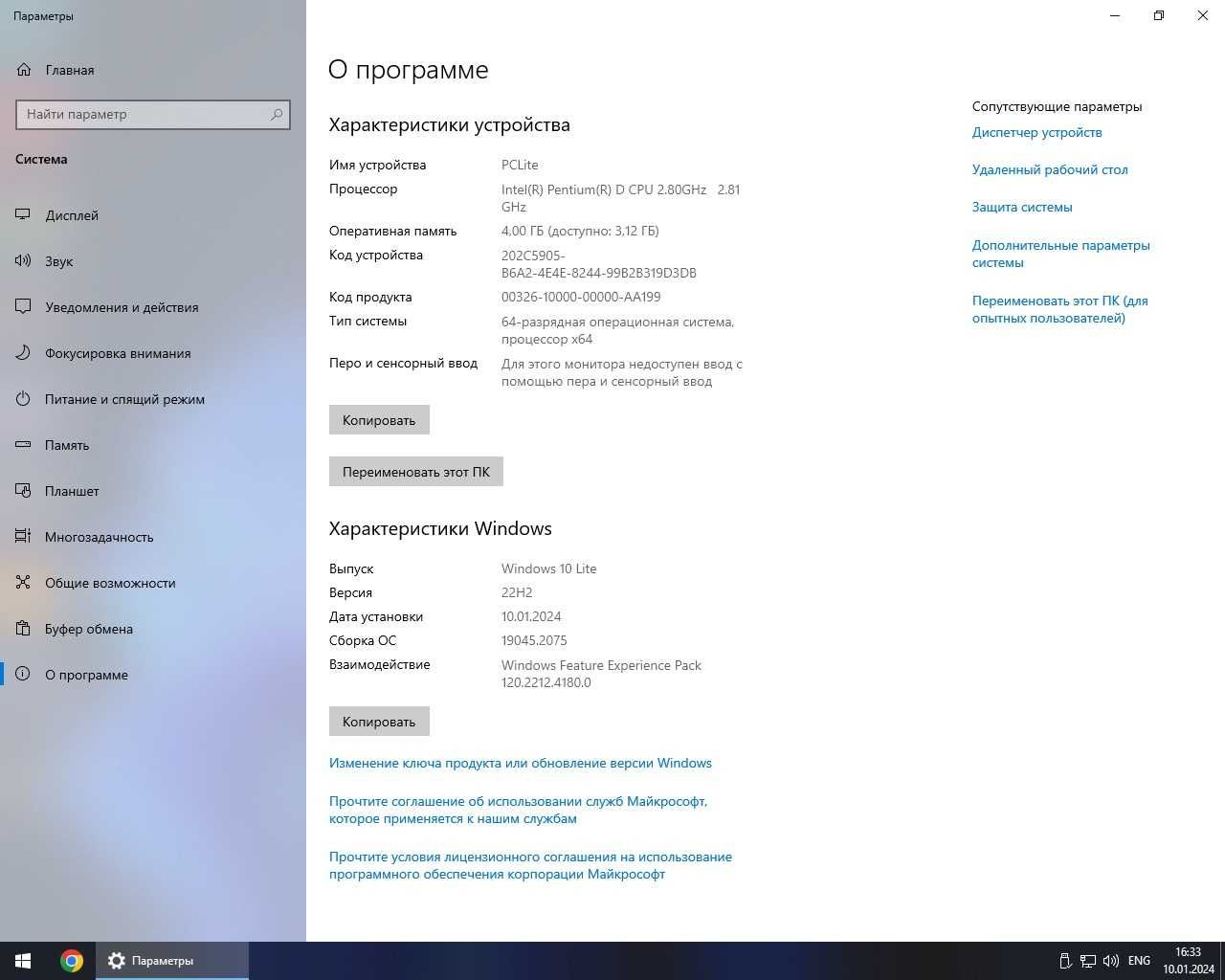Image resolution: width=1225 pixels, height=980 pixels.
Task: Open the Защита системы link
Action: coord(1022,207)
